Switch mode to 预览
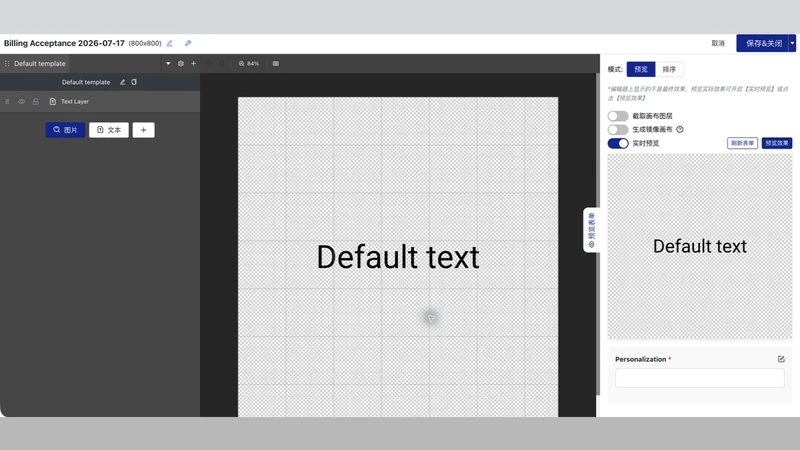The height and width of the screenshot is (450, 800). (641, 69)
